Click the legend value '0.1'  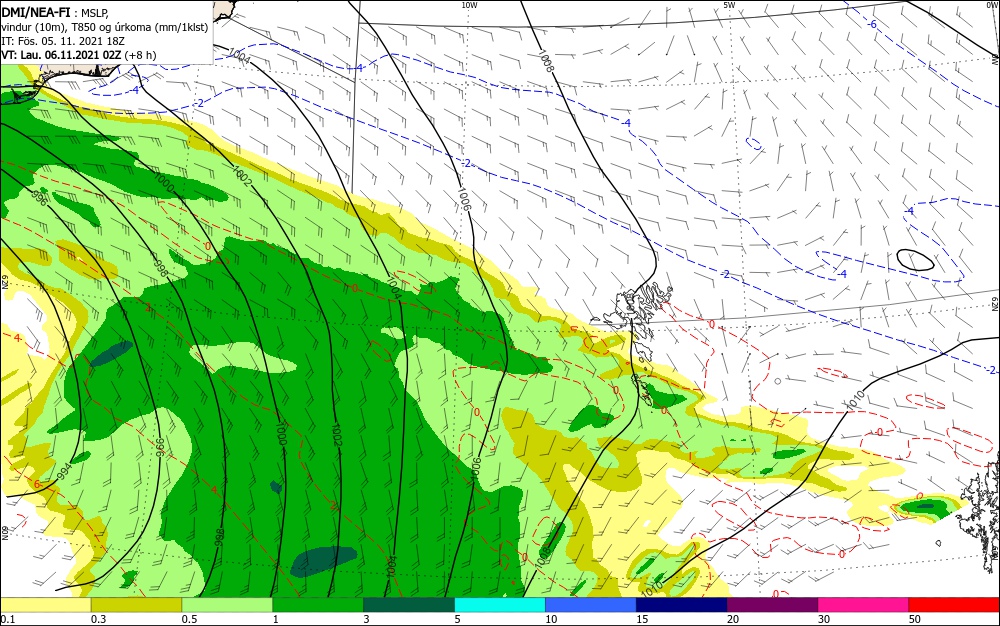coord(8,619)
